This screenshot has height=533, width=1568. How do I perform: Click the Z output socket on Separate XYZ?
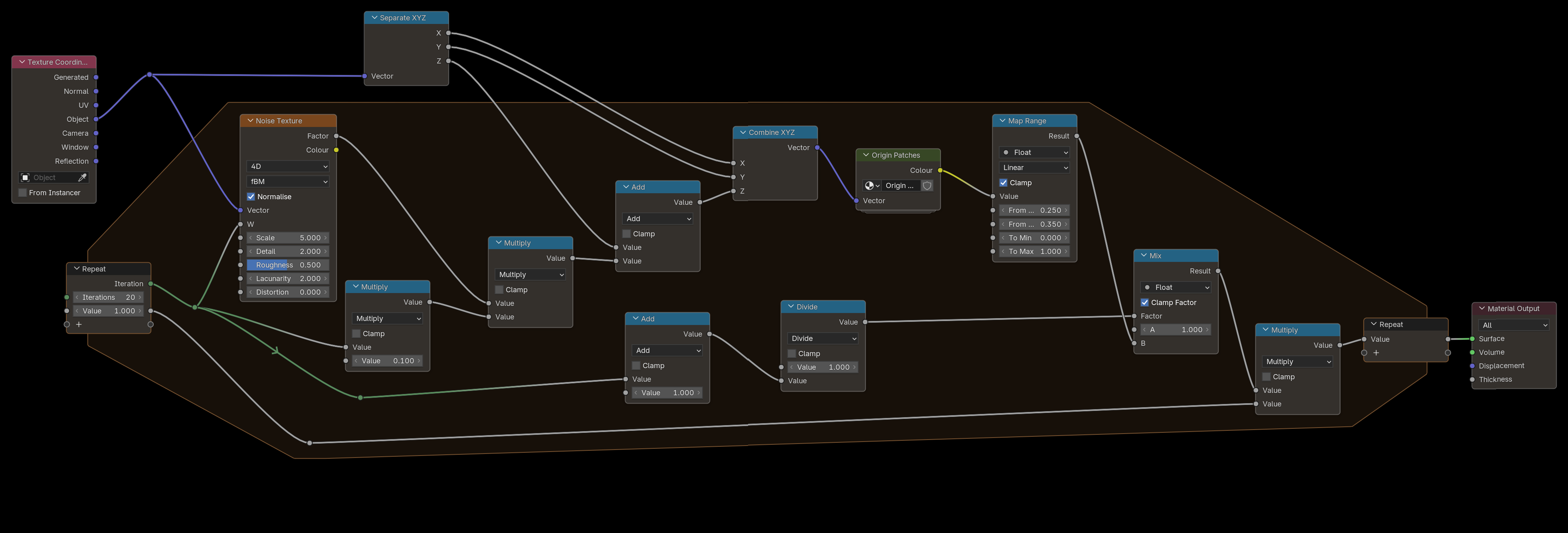(x=449, y=61)
